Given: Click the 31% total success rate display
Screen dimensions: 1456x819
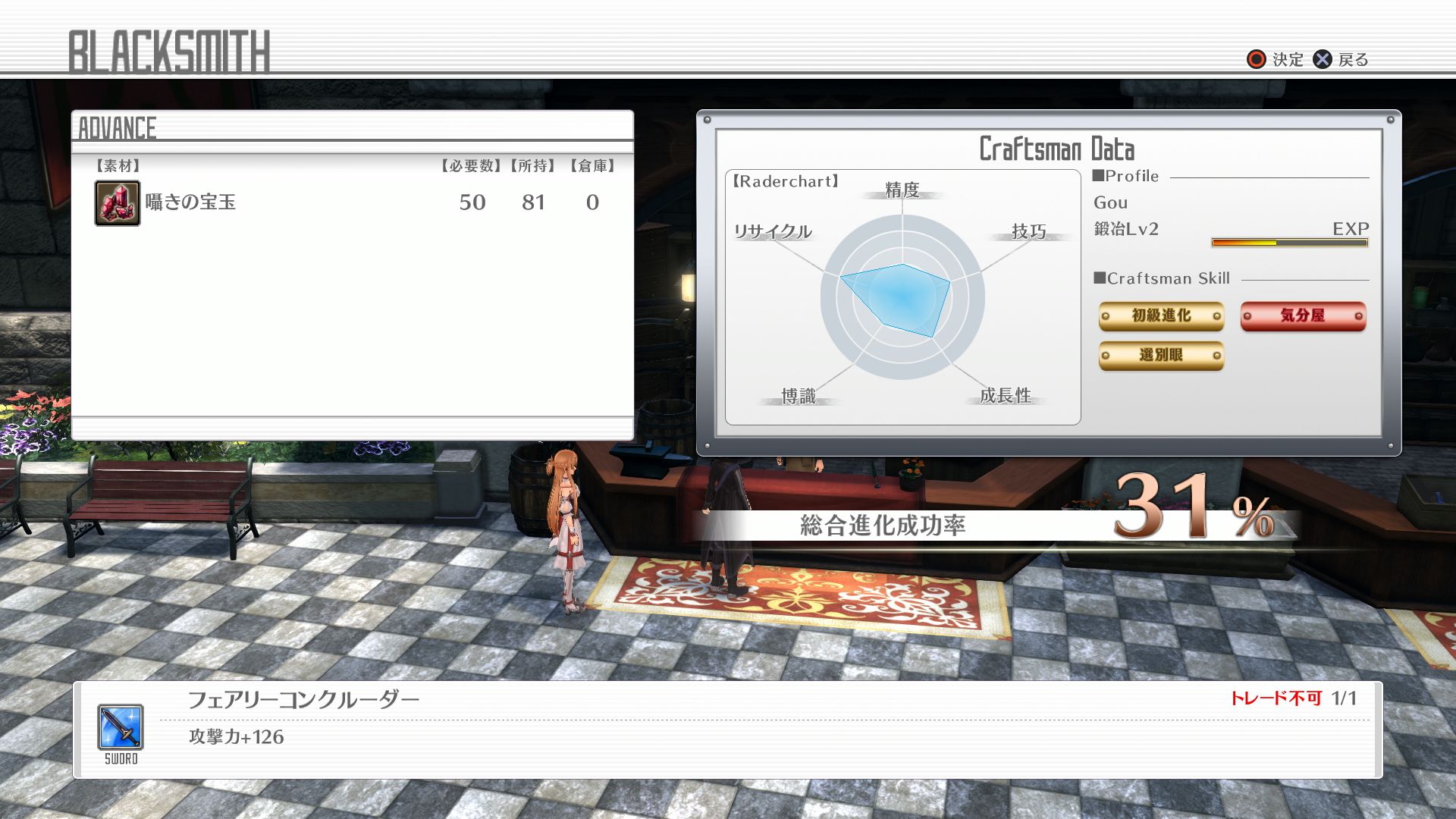Looking at the screenshot, I should tap(1192, 508).
